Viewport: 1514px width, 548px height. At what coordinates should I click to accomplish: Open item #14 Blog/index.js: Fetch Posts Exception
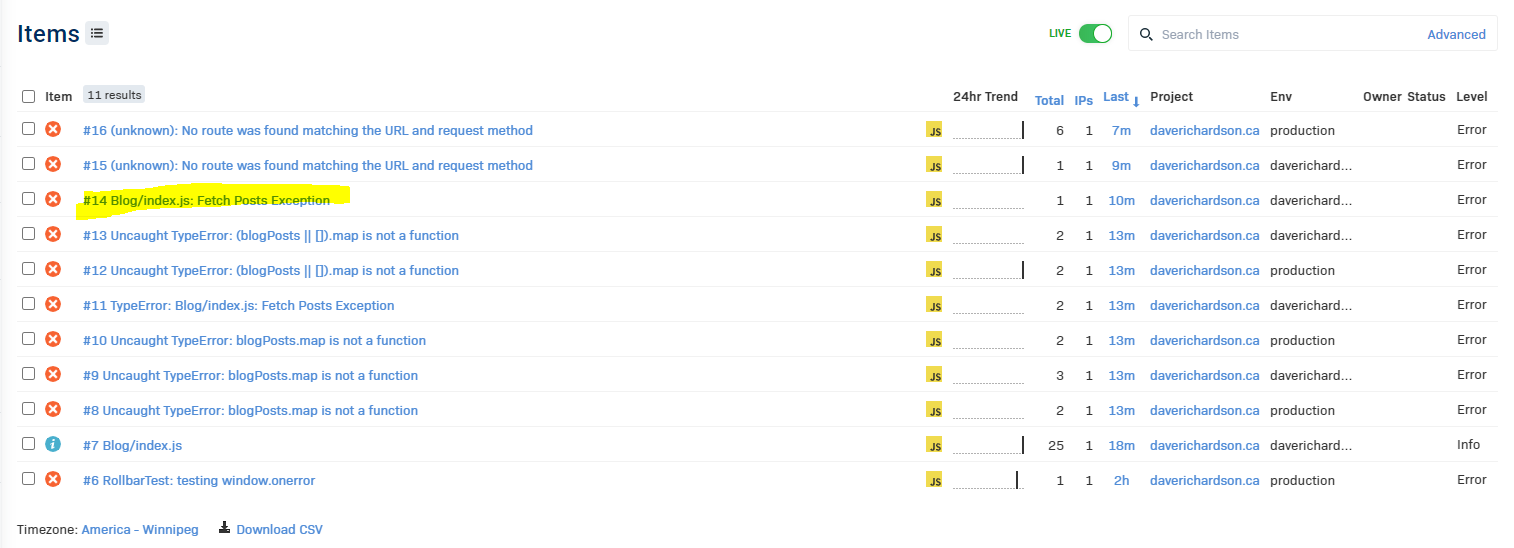(x=206, y=200)
